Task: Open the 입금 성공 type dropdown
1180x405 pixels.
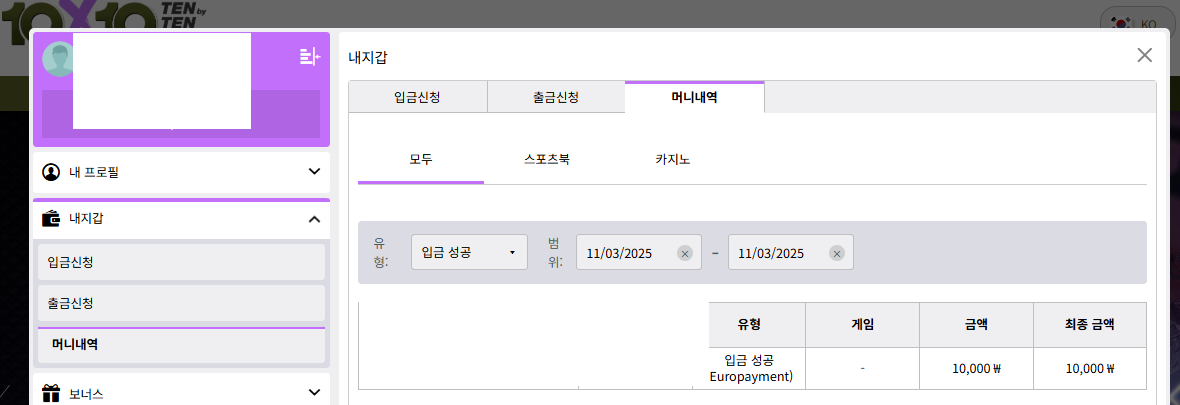Action: tap(469, 253)
